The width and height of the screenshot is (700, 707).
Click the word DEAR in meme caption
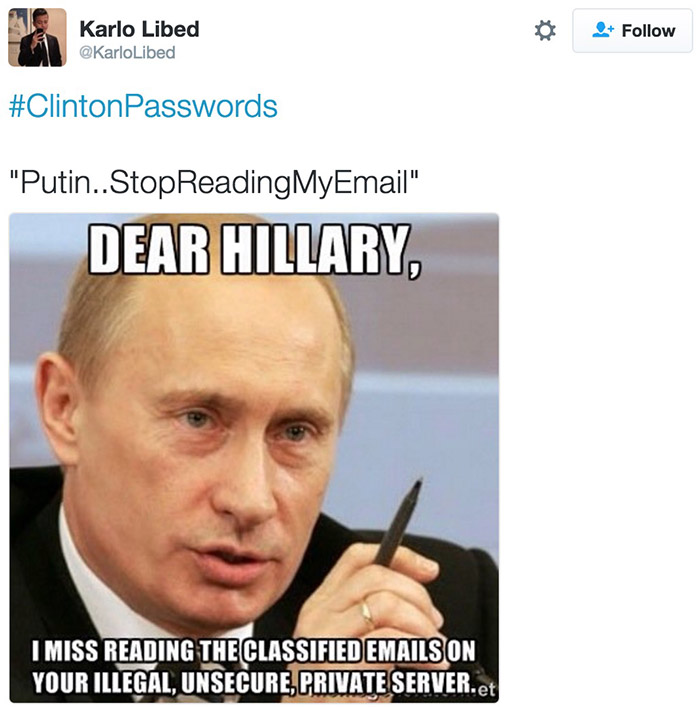[149, 248]
